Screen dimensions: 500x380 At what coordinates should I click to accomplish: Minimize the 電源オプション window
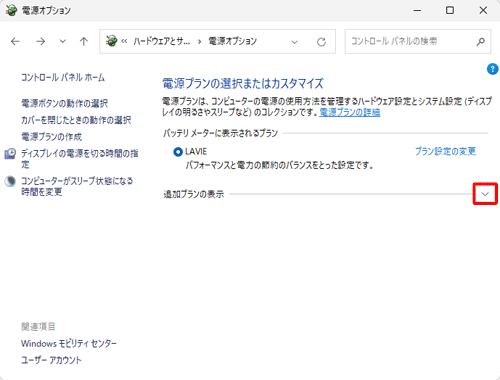click(x=417, y=10)
